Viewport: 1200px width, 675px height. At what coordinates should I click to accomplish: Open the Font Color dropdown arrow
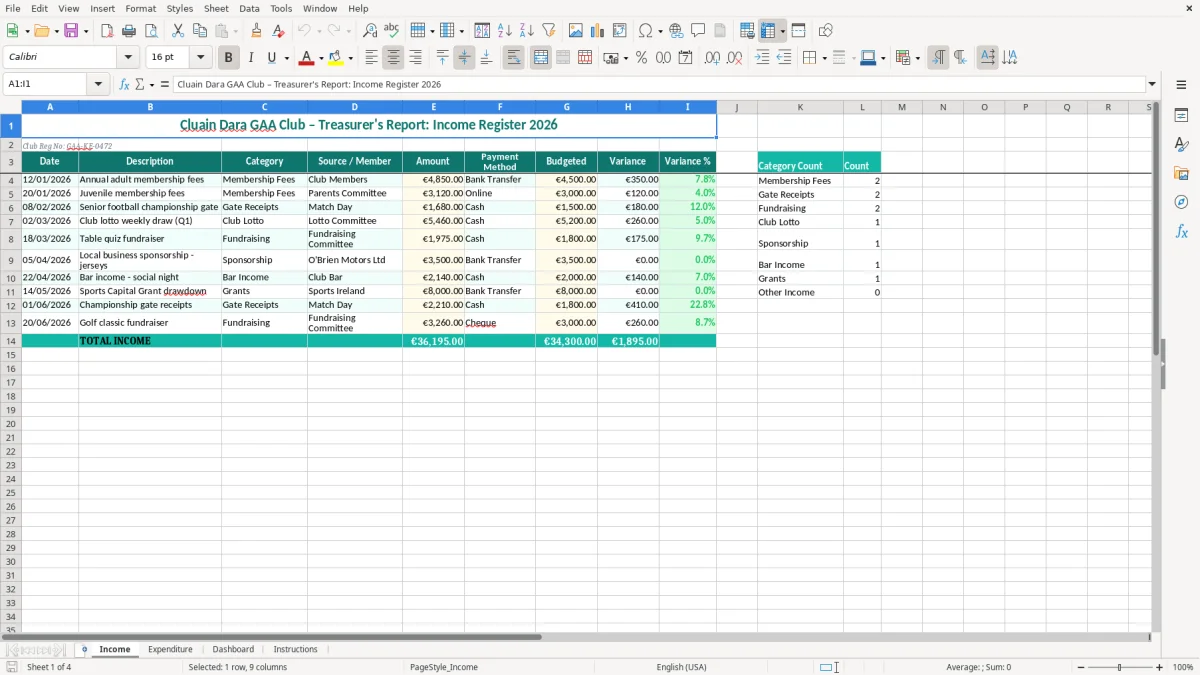tap(321, 58)
